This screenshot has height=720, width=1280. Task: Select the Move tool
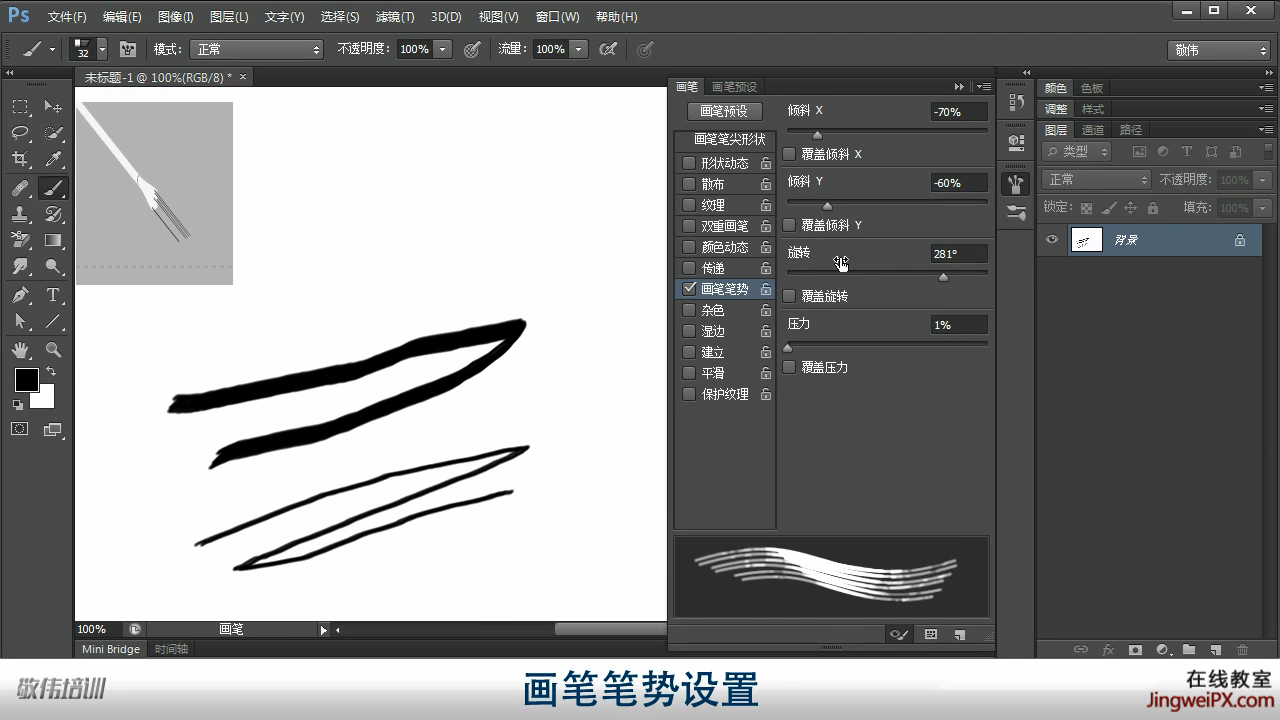click(x=53, y=107)
